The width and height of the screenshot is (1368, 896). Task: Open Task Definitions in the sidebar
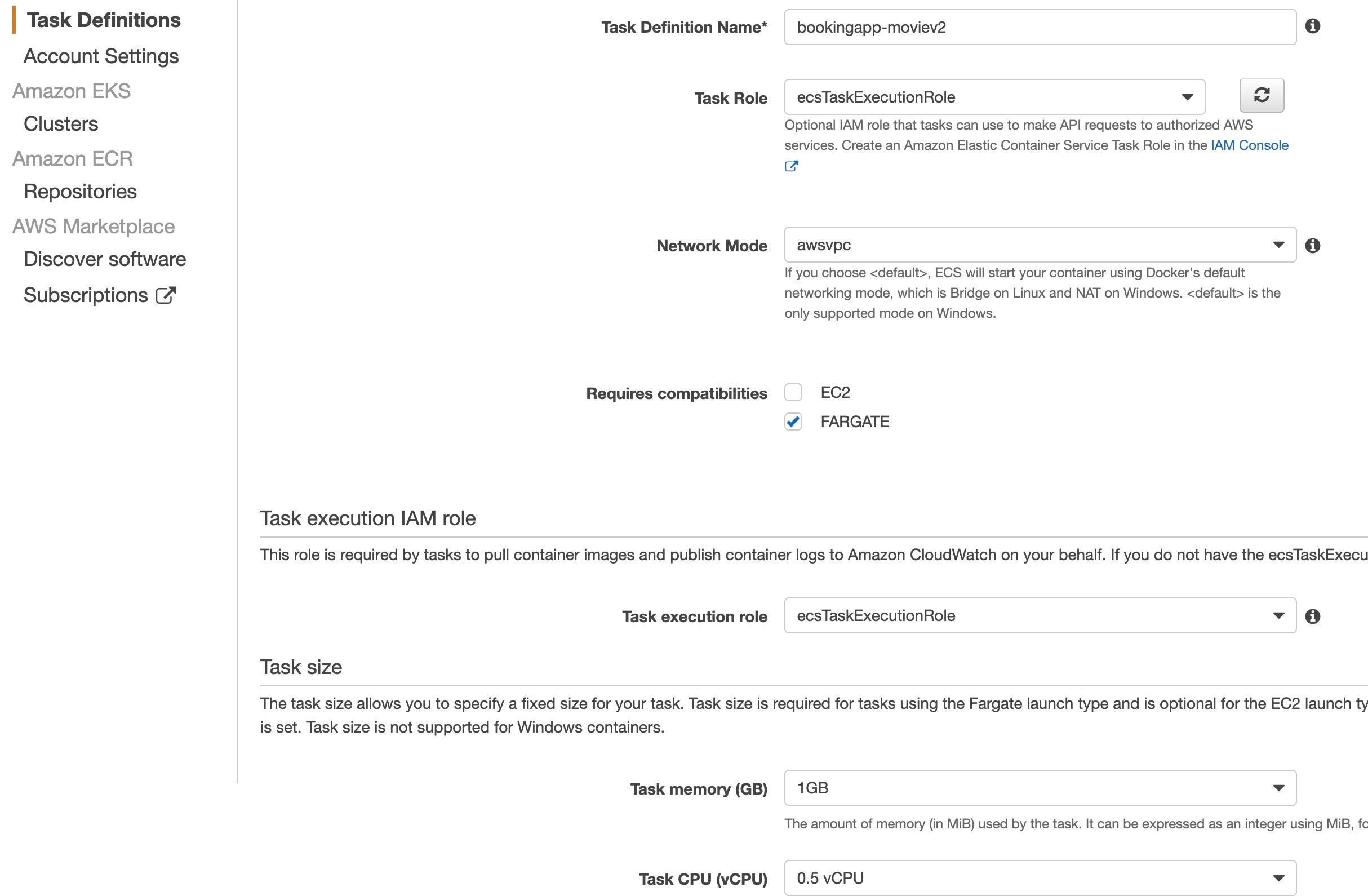click(x=104, y=20)
